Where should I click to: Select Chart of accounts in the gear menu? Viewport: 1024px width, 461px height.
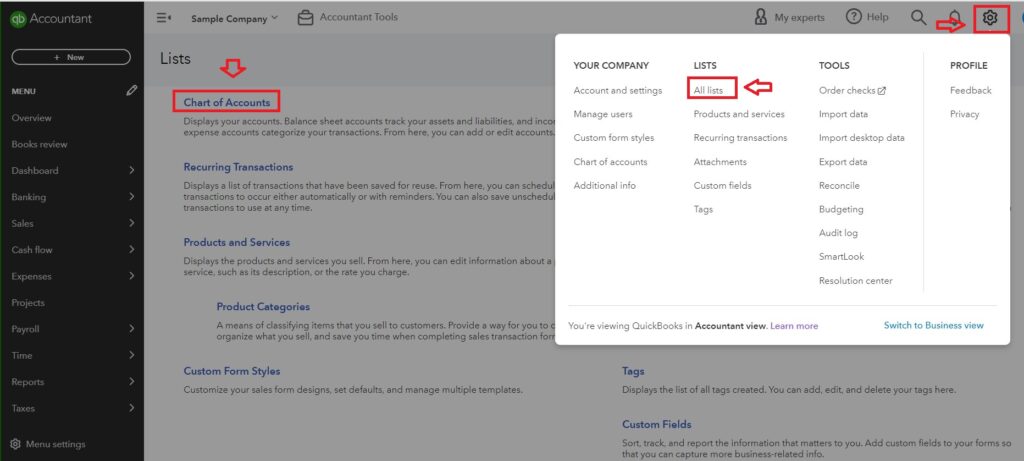610,161
